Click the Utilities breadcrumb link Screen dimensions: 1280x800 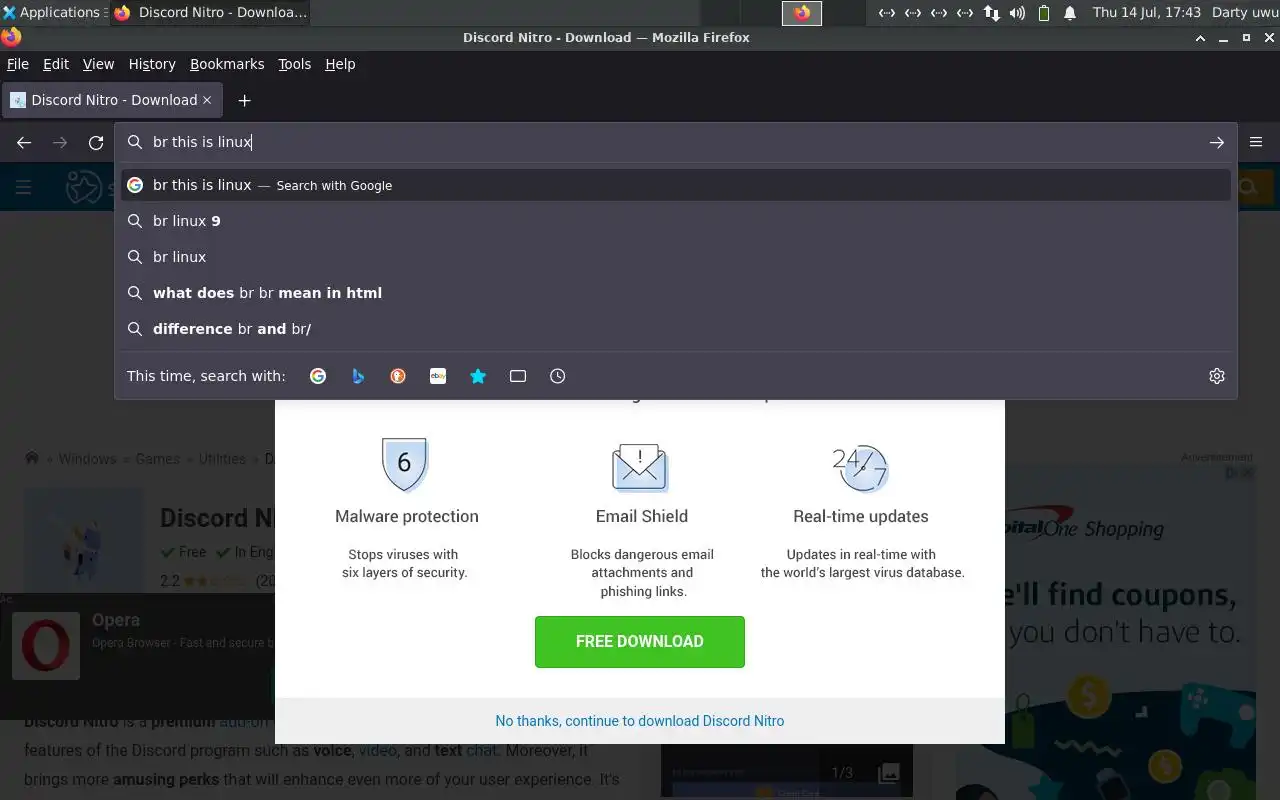click(x=222, y=459)
